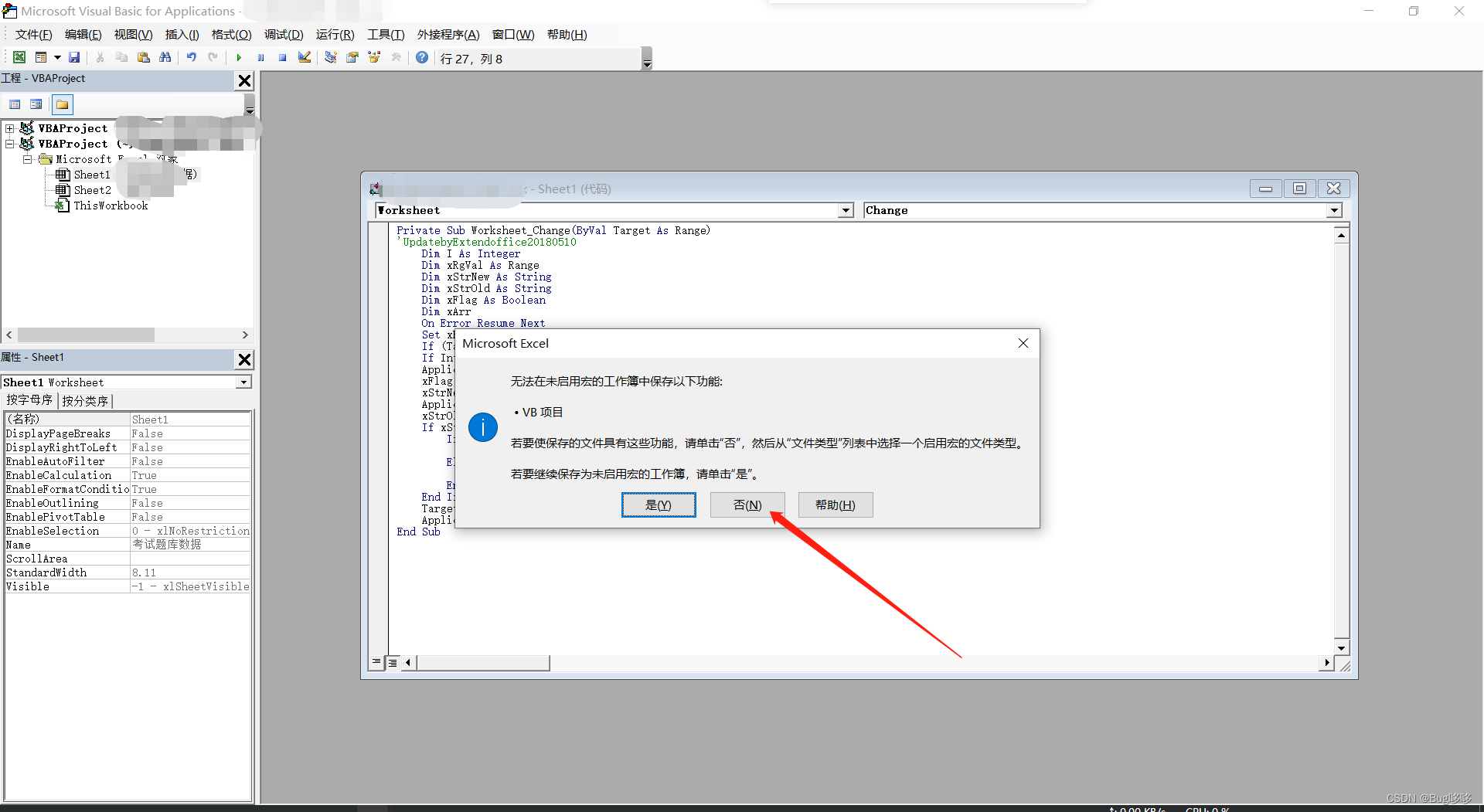
Task: Click the View Microsoft Excel toolbar icon
Action: [19, 58]
